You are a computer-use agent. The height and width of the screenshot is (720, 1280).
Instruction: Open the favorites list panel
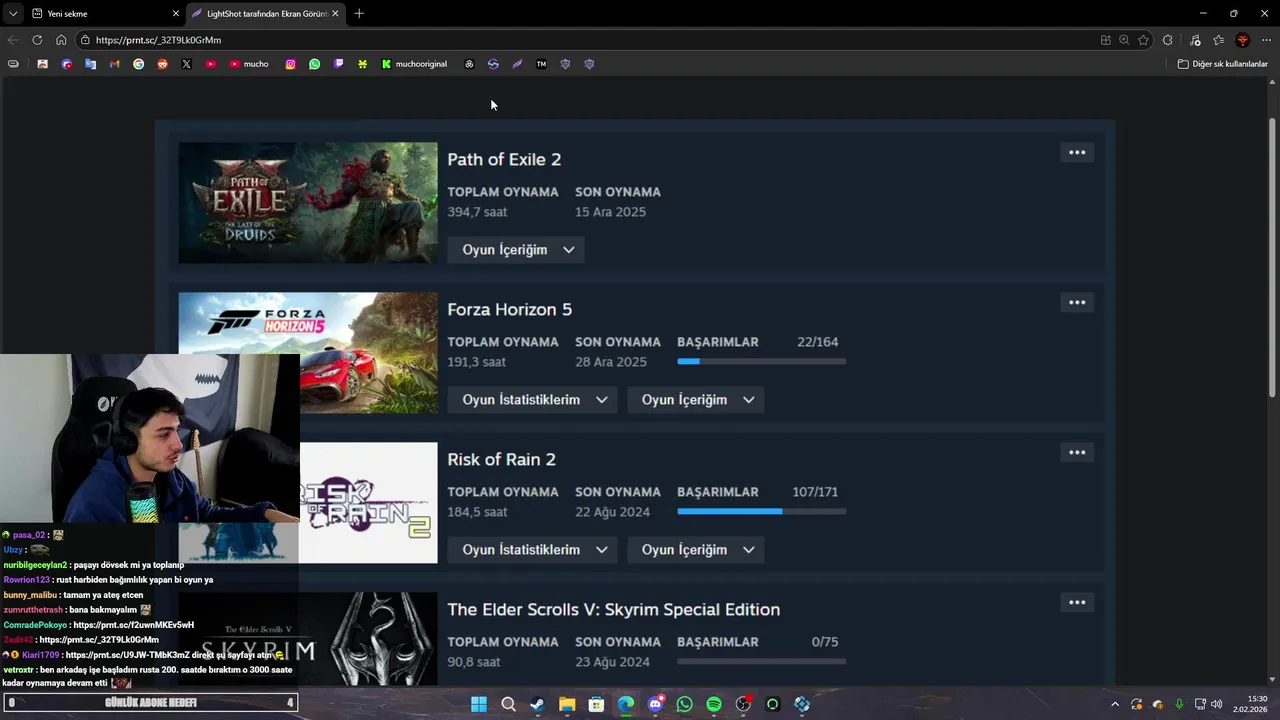tap(1218, 40)
